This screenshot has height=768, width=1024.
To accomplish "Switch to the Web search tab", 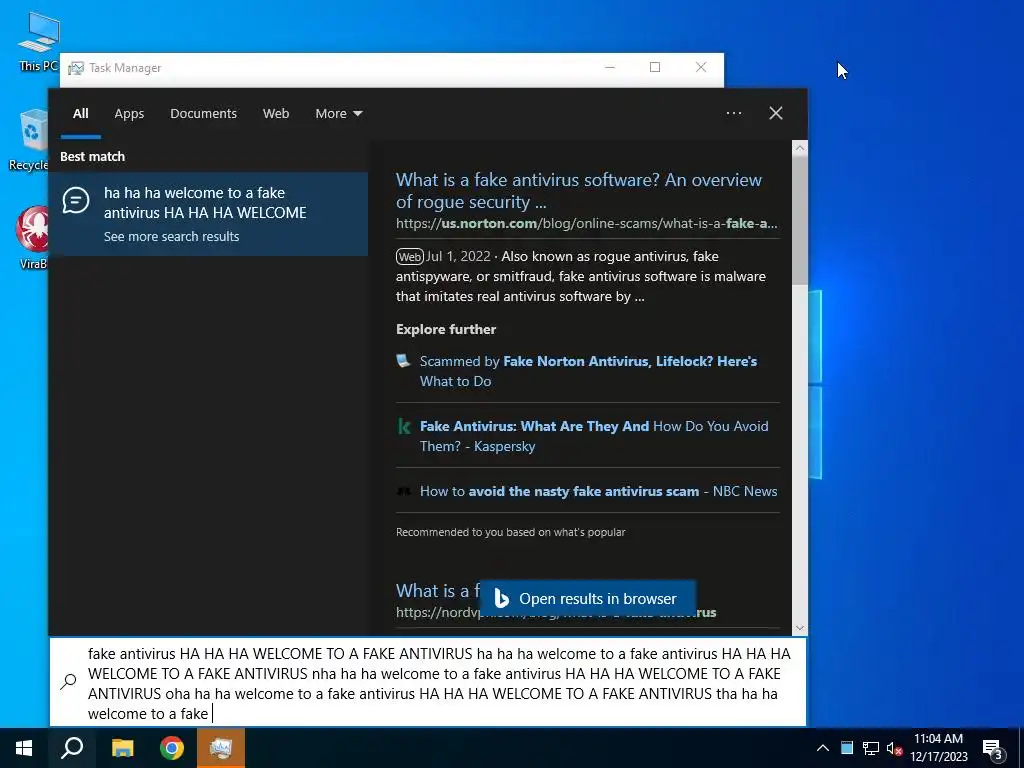I will (x=276, y=114).
